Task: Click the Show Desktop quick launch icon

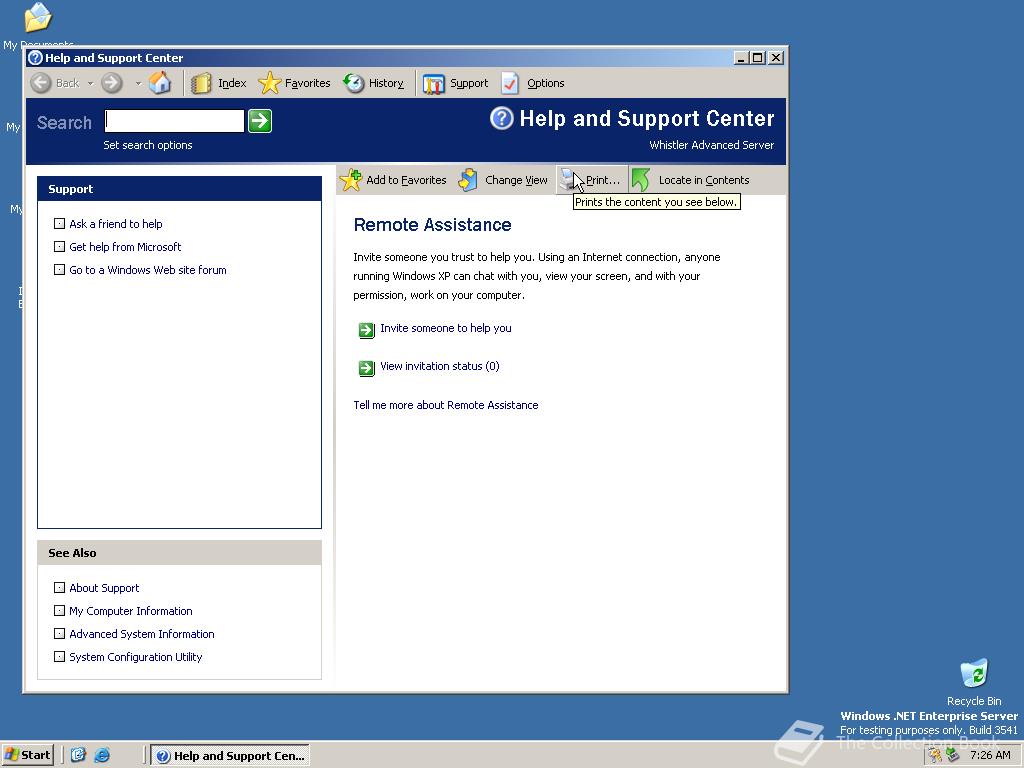Action: [78, 755]
